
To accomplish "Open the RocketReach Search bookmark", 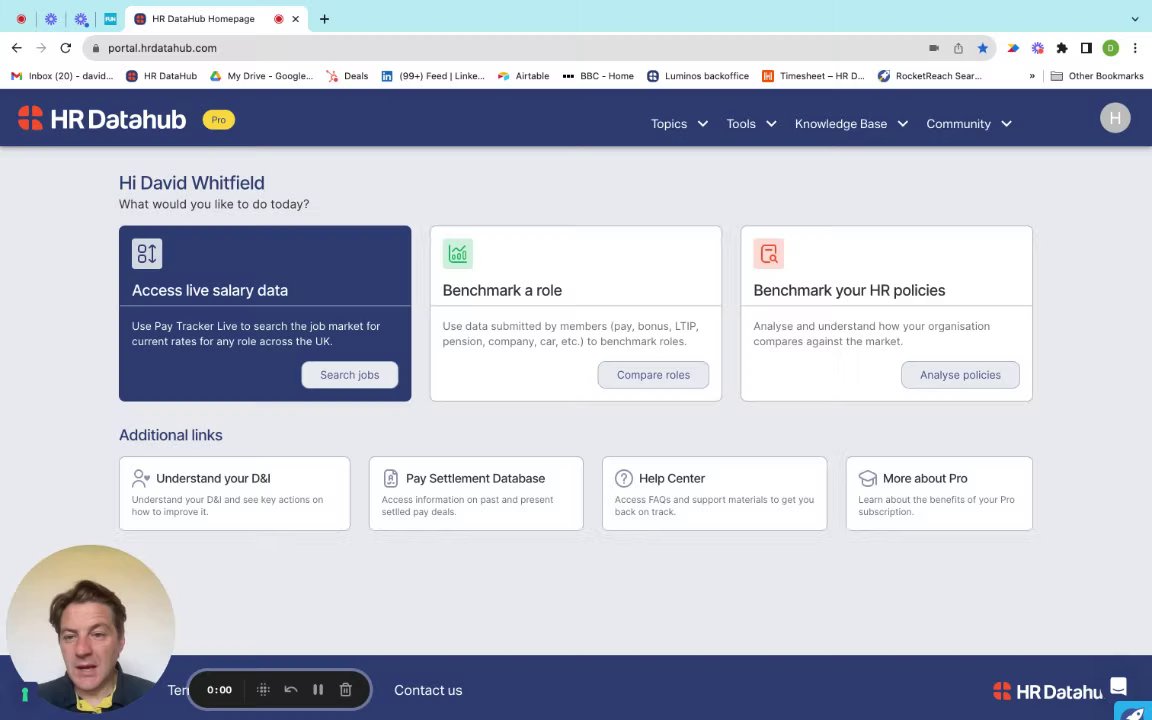I will coord(930,76).
